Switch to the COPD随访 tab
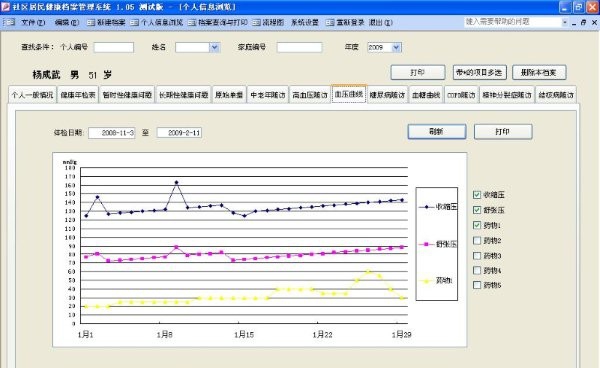 click(461, 95)
